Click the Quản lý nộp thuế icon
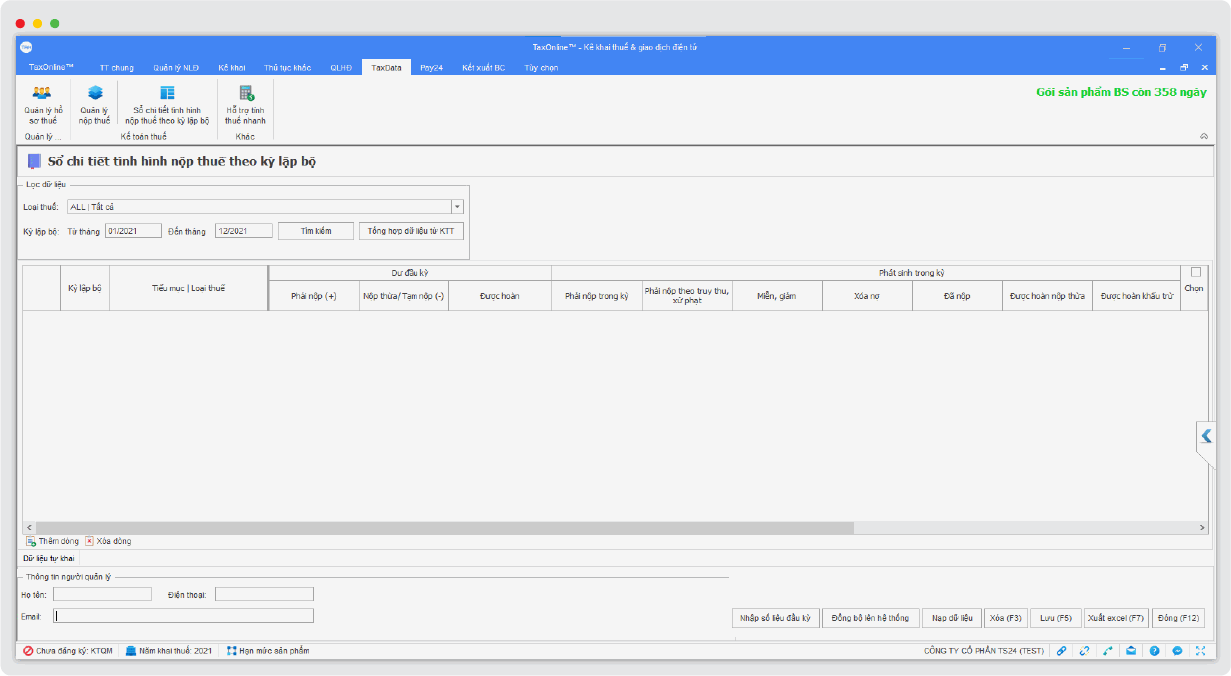This screenshot has height=676, width=1231. tap(94, 94)
